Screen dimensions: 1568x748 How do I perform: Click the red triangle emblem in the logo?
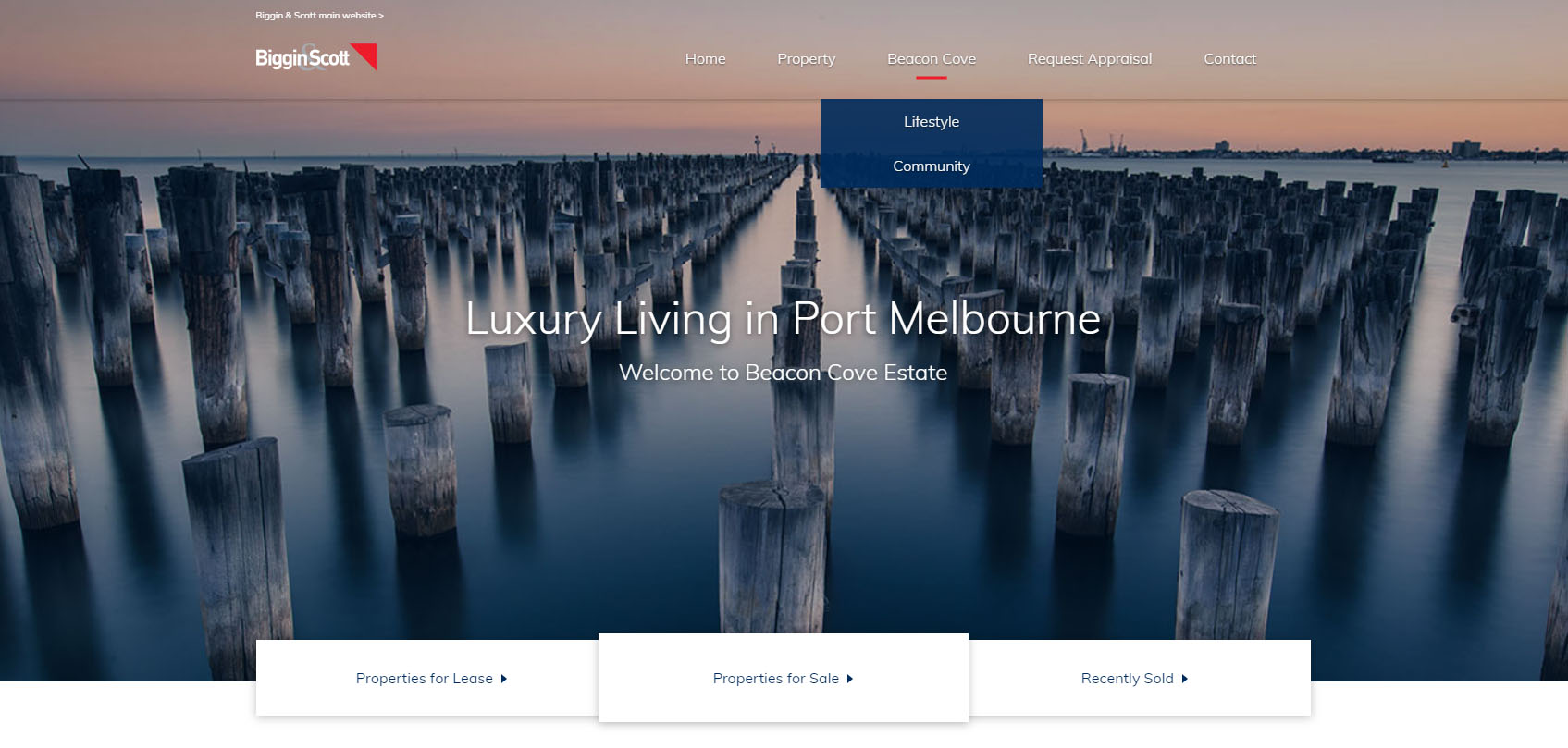[x=366, y=54]
